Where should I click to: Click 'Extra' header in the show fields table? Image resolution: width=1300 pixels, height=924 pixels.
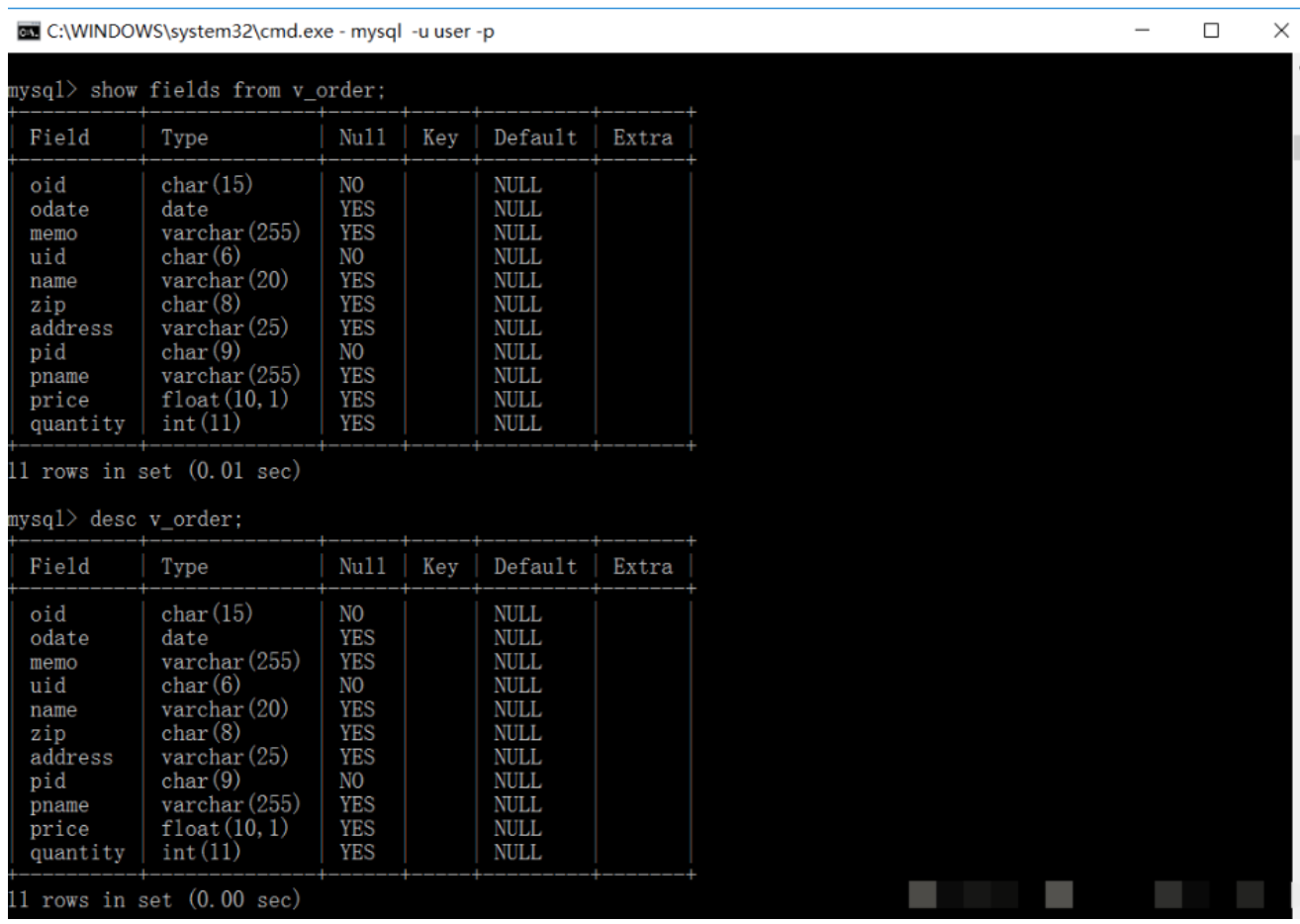pyautogui.click(x=642, y=138)
